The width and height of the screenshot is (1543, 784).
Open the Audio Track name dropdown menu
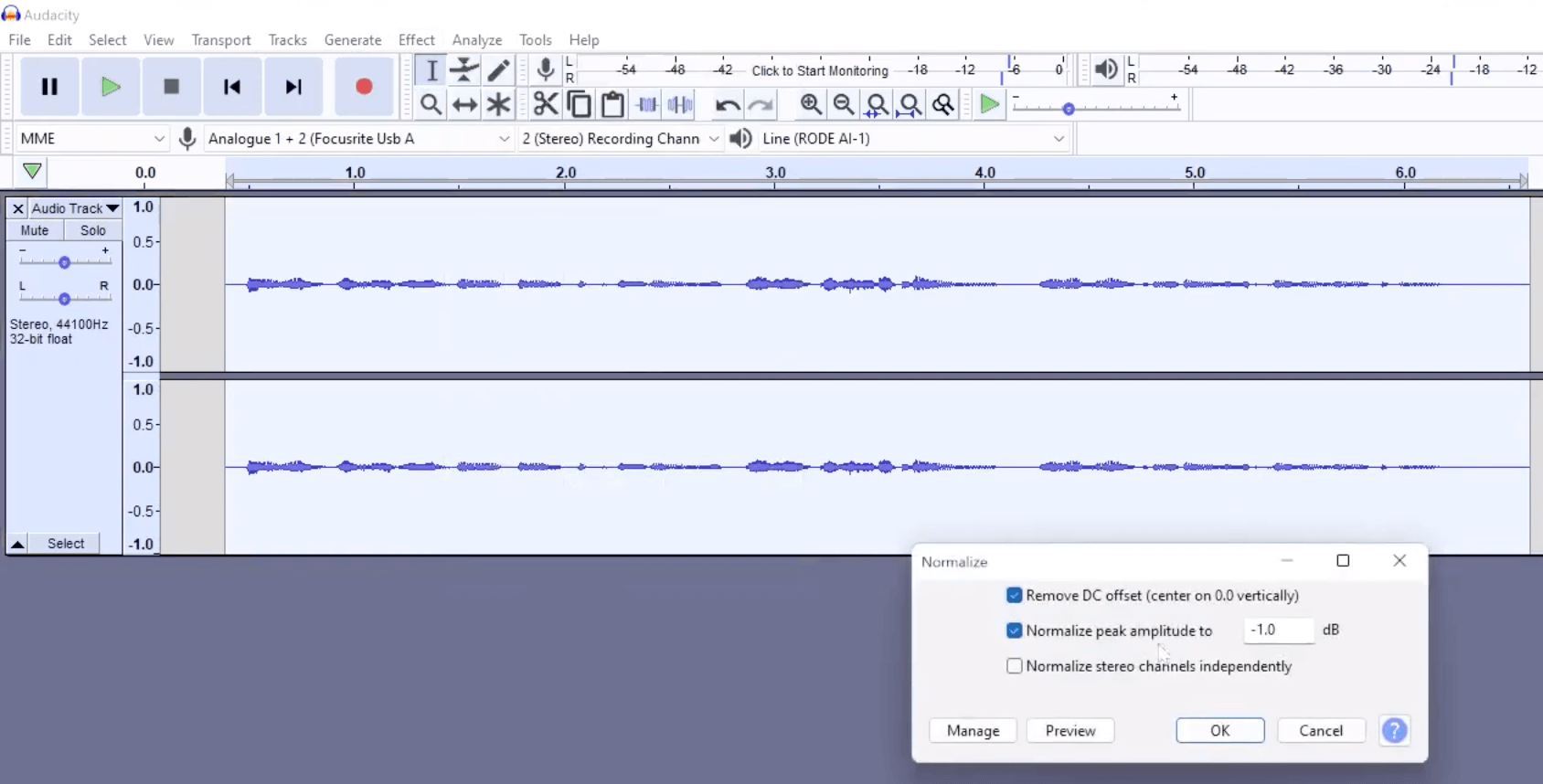pyautogui.click(x=75, y=208)
